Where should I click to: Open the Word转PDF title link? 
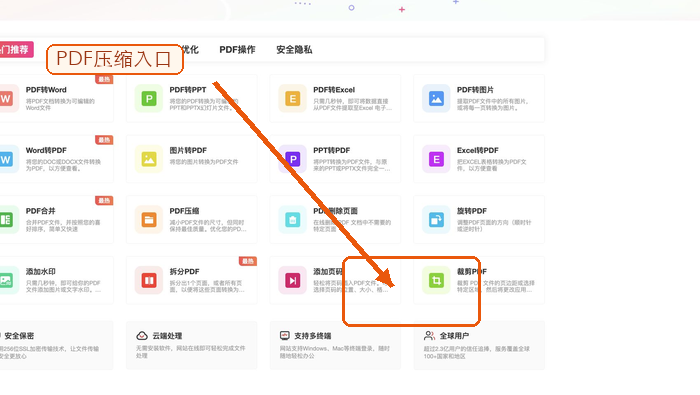tap(46, 150)
